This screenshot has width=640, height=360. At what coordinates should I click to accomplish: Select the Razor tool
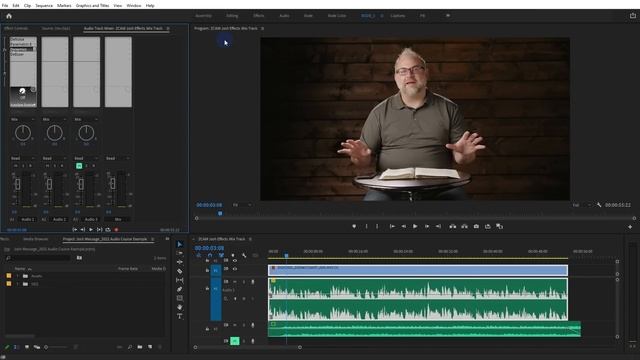180,271
